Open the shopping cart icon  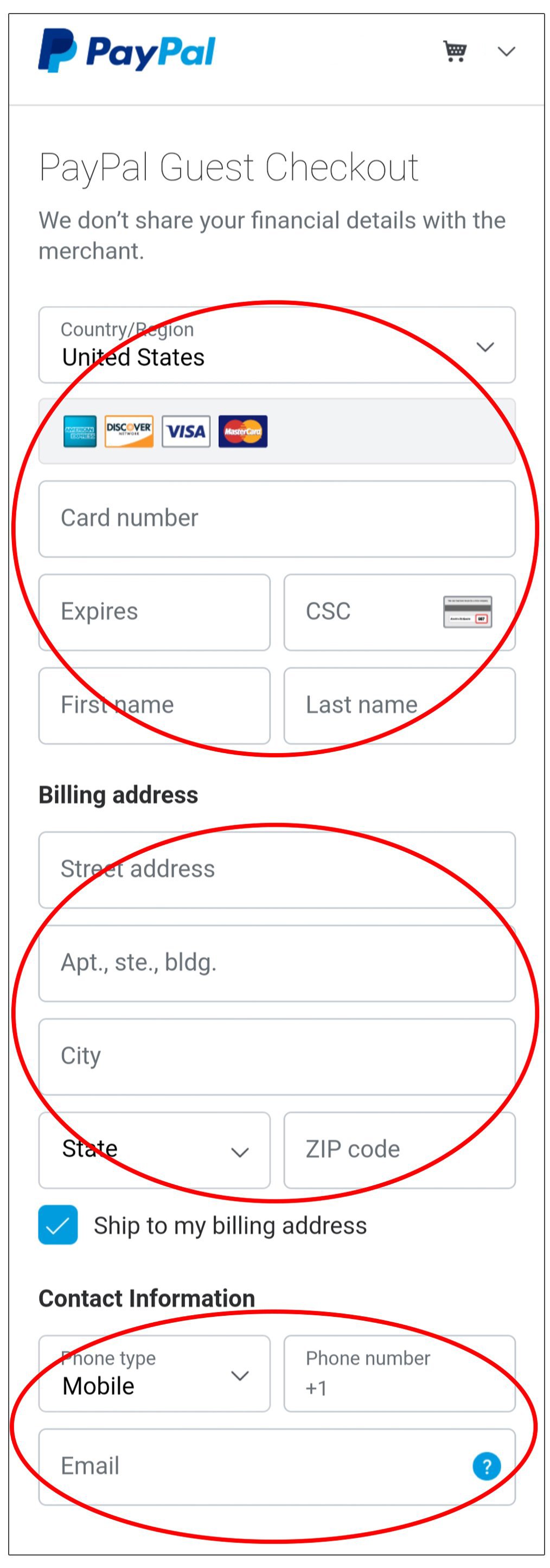(455, 51)
